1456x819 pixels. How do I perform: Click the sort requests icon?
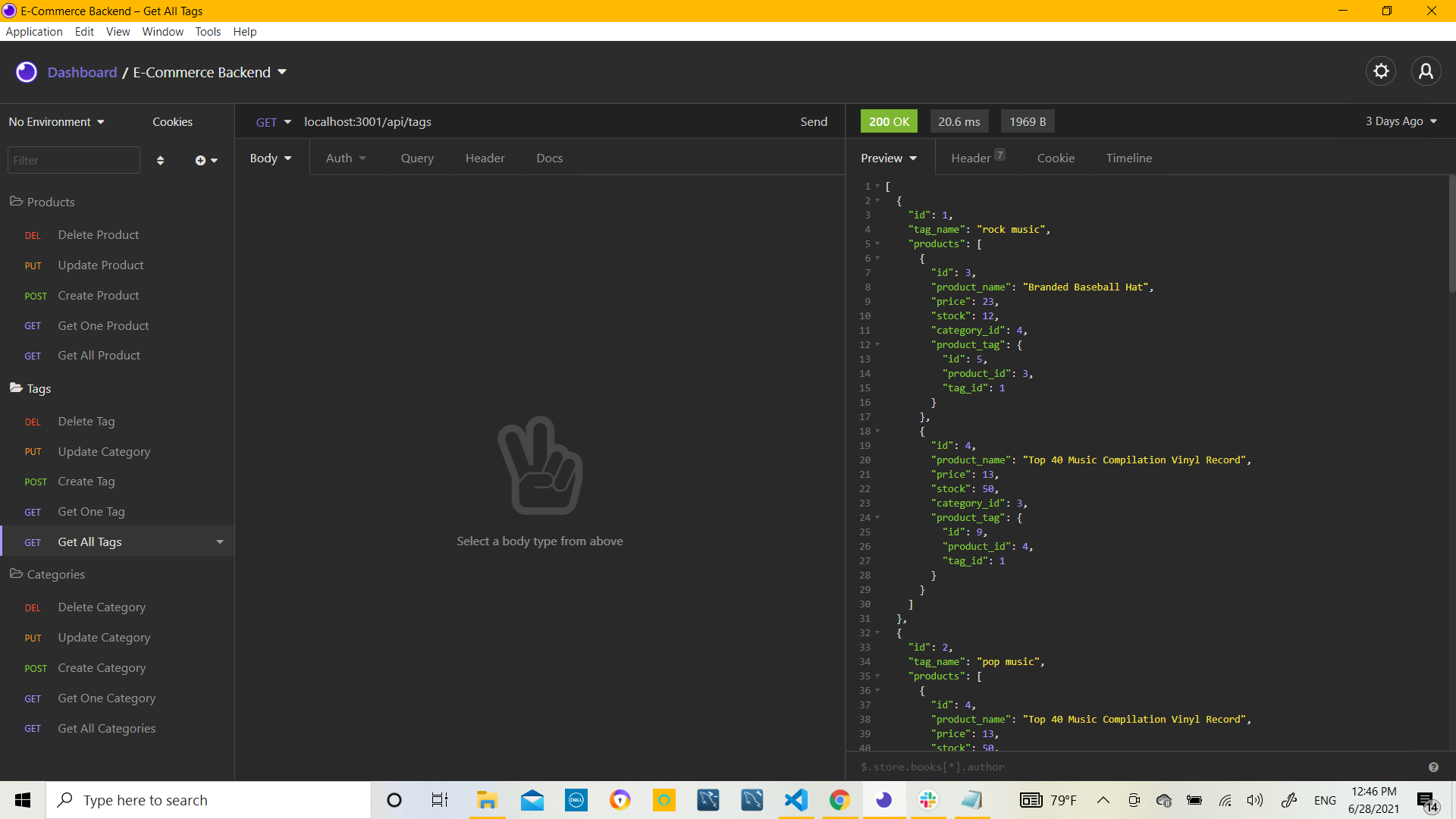tap(160, 160)
